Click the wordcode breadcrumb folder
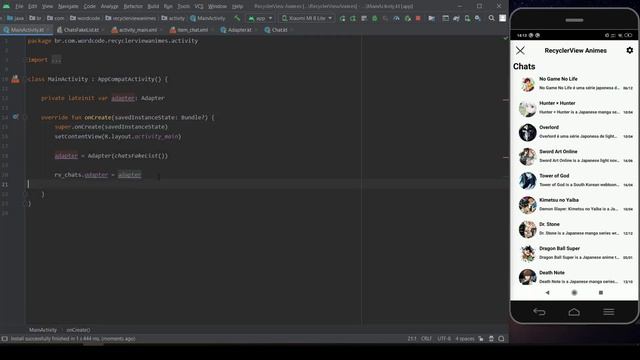640x360 pixels. [x=85, y=18]
